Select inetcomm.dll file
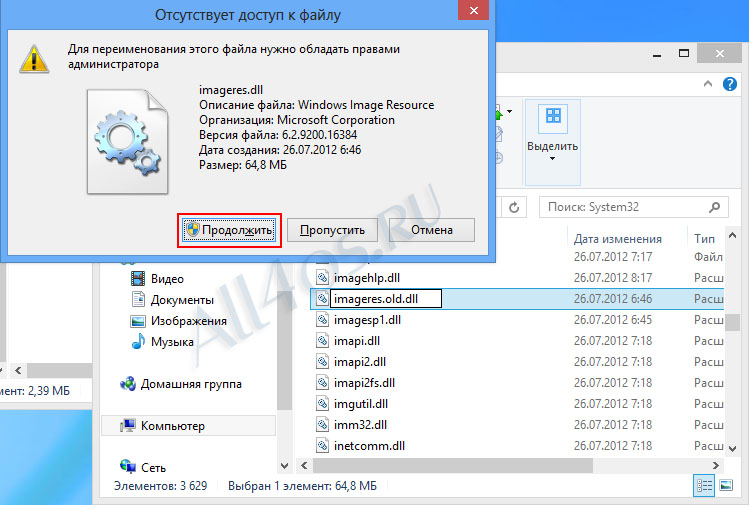 coord(369,446)
